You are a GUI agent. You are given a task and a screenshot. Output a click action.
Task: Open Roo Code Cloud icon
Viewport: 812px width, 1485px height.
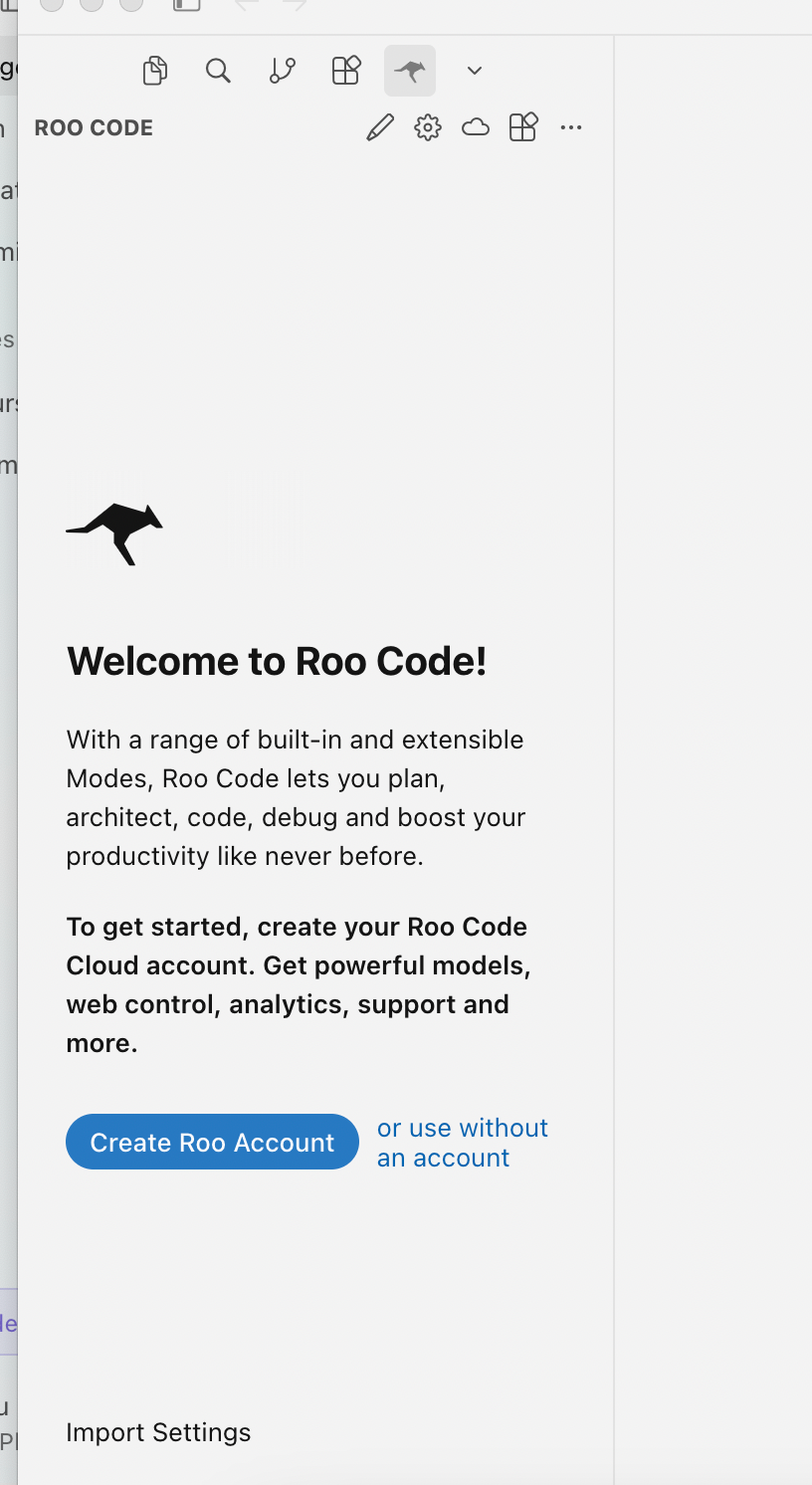tap(476, 127)
